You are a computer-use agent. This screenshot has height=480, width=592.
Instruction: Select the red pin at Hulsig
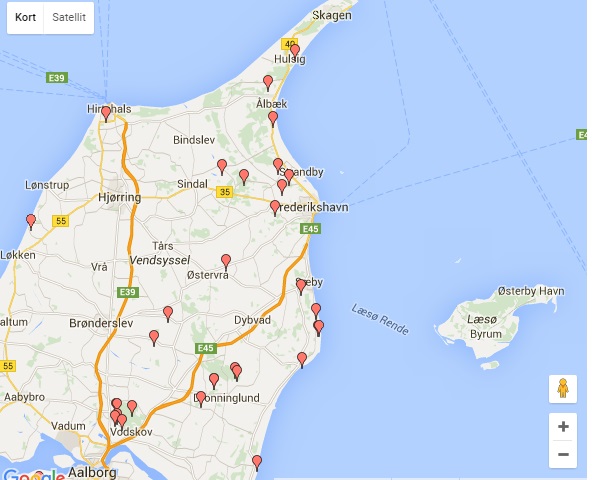295,52
